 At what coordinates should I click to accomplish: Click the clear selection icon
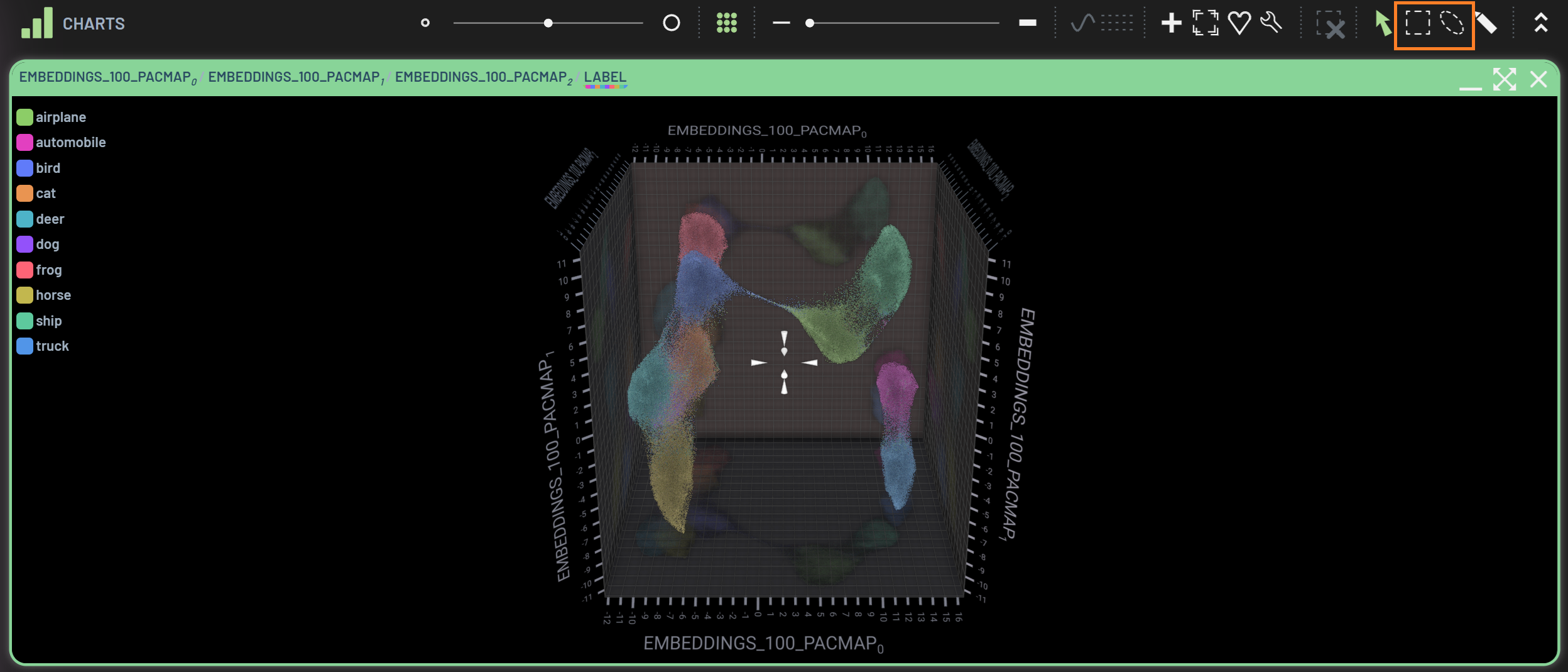[1331, 25]
